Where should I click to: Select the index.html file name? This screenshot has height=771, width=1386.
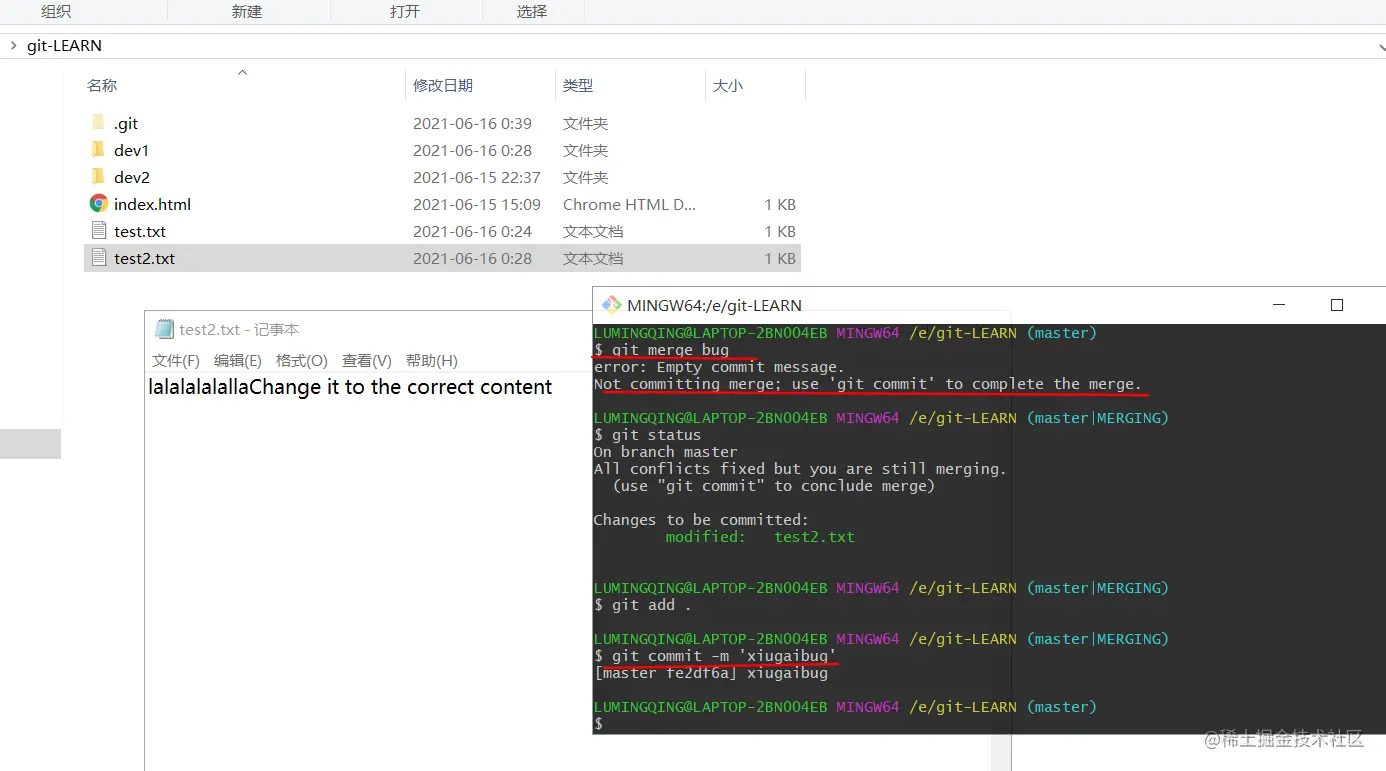[152, 205]
